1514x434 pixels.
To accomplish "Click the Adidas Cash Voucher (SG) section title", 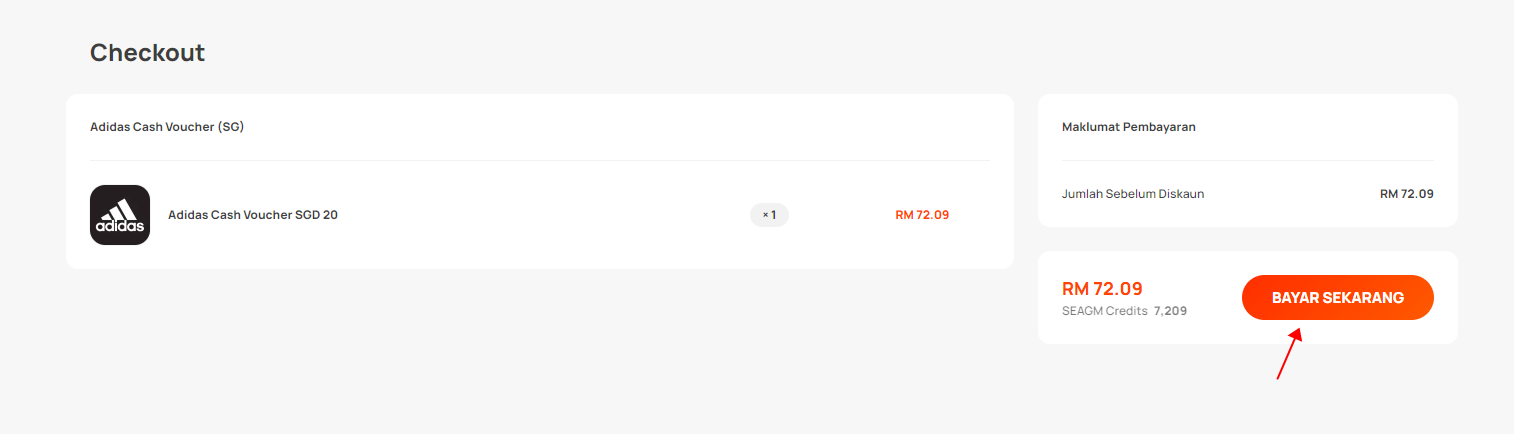I will tap(167, 127).
